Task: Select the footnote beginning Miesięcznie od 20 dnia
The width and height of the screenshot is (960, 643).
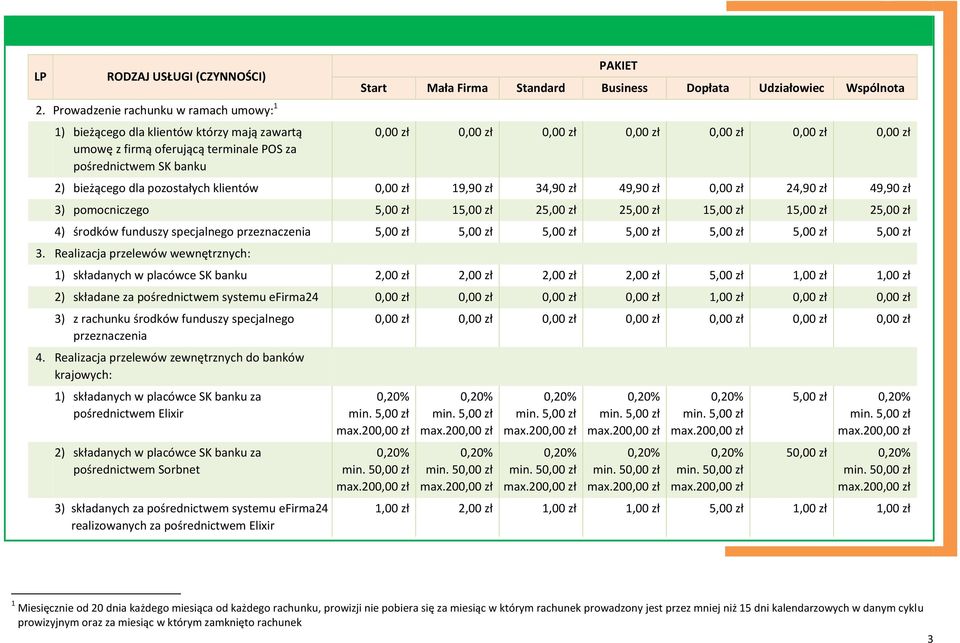Action: pyautogui.click(x=468, y=615)
